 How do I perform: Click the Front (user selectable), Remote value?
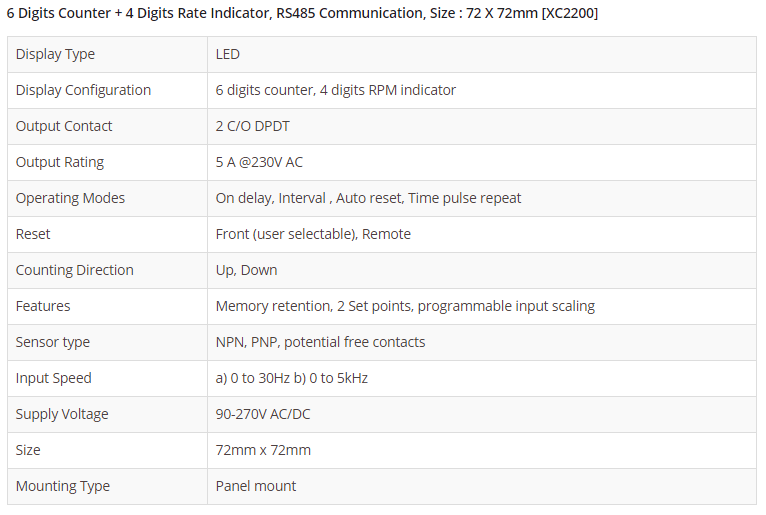point(313,234)
